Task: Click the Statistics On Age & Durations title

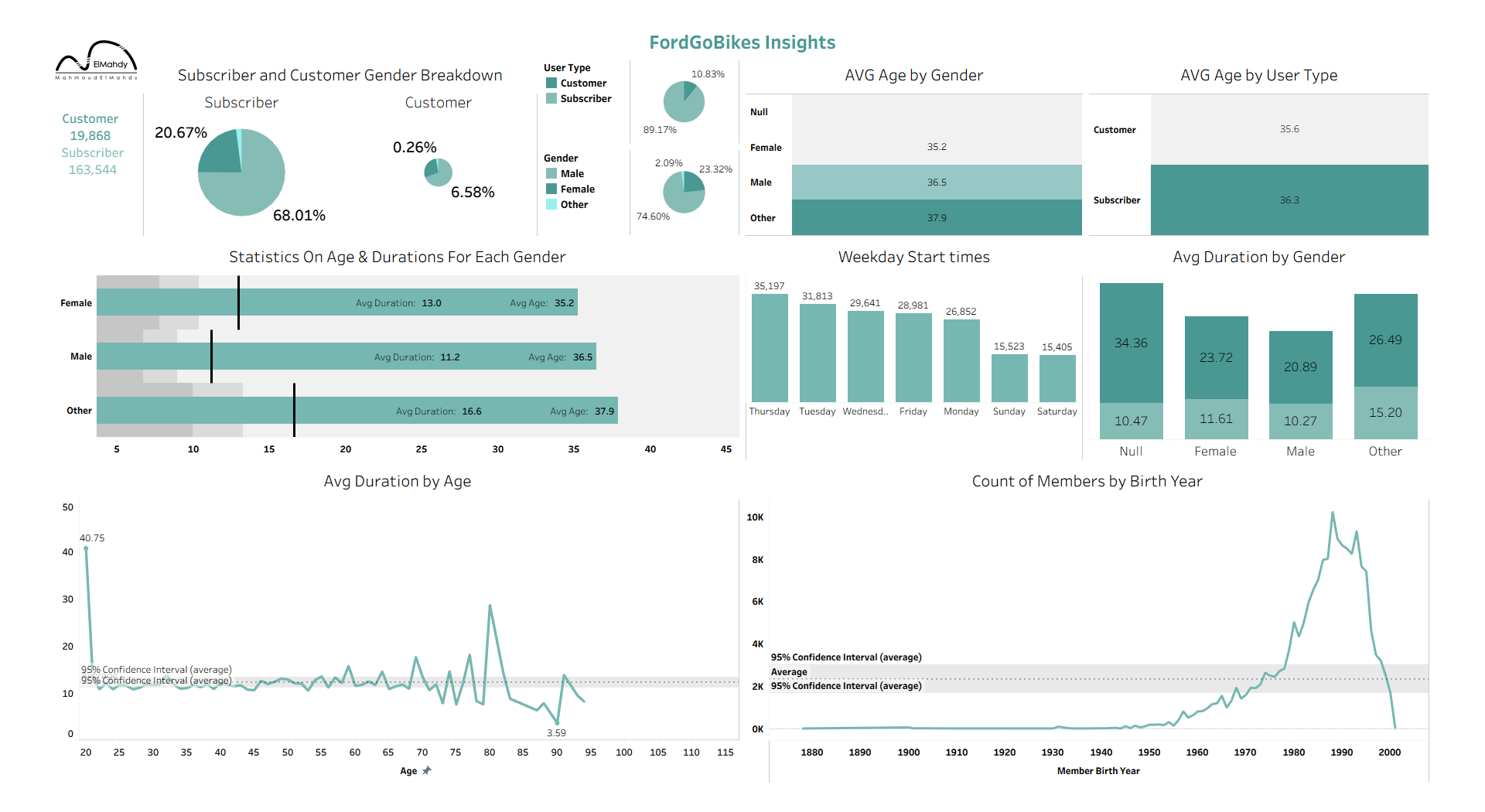Action: [x=397, y=257]
